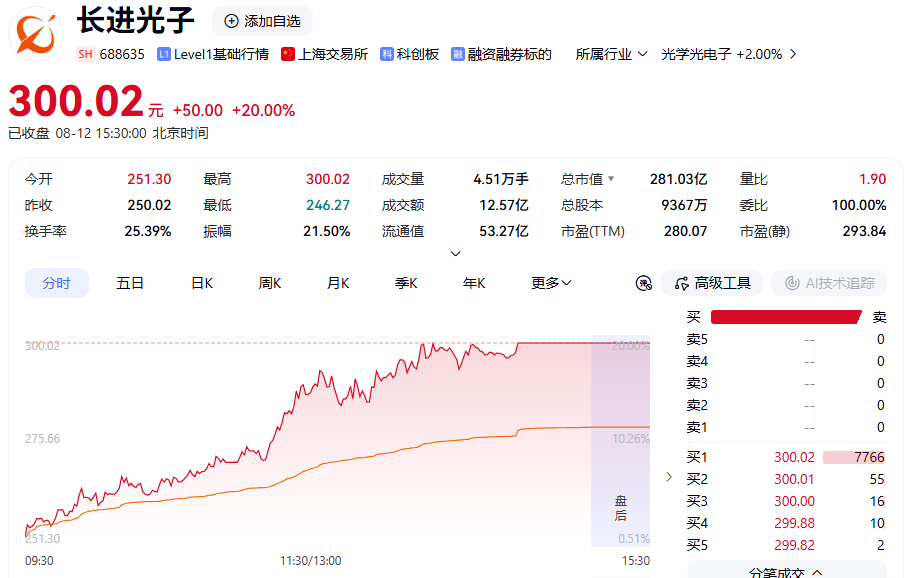
Task: Click stock code 688635
Action: coord(122,54)
